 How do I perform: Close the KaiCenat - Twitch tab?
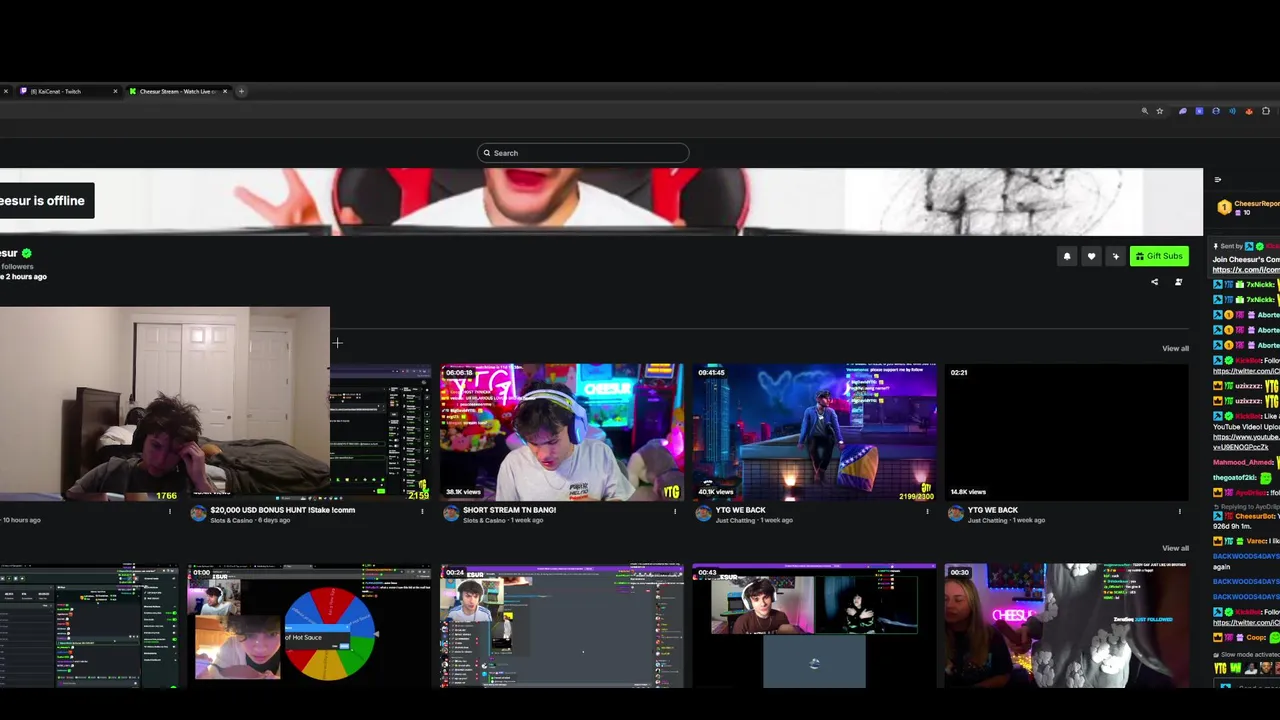[115, 91]
